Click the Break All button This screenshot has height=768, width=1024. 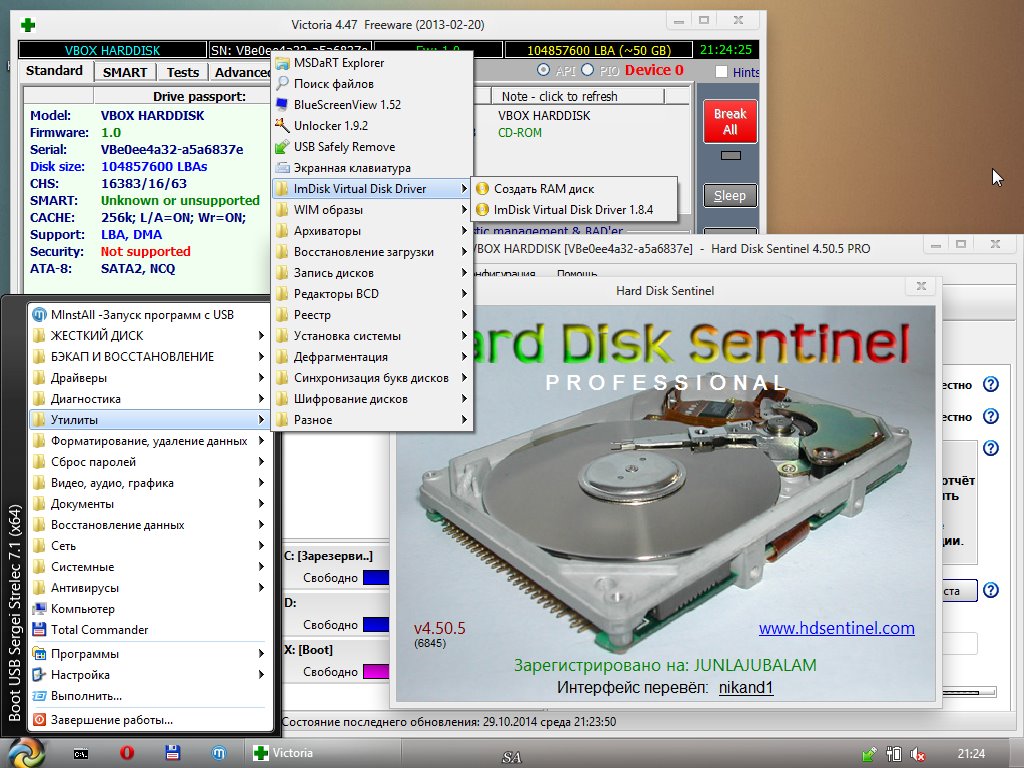point(730,121)
